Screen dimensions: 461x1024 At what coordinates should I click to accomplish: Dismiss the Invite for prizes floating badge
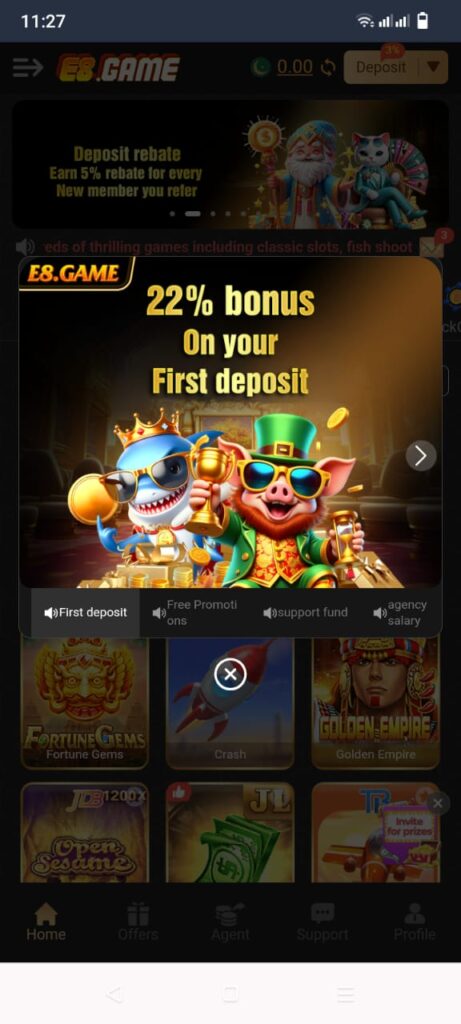pos(437,803)
